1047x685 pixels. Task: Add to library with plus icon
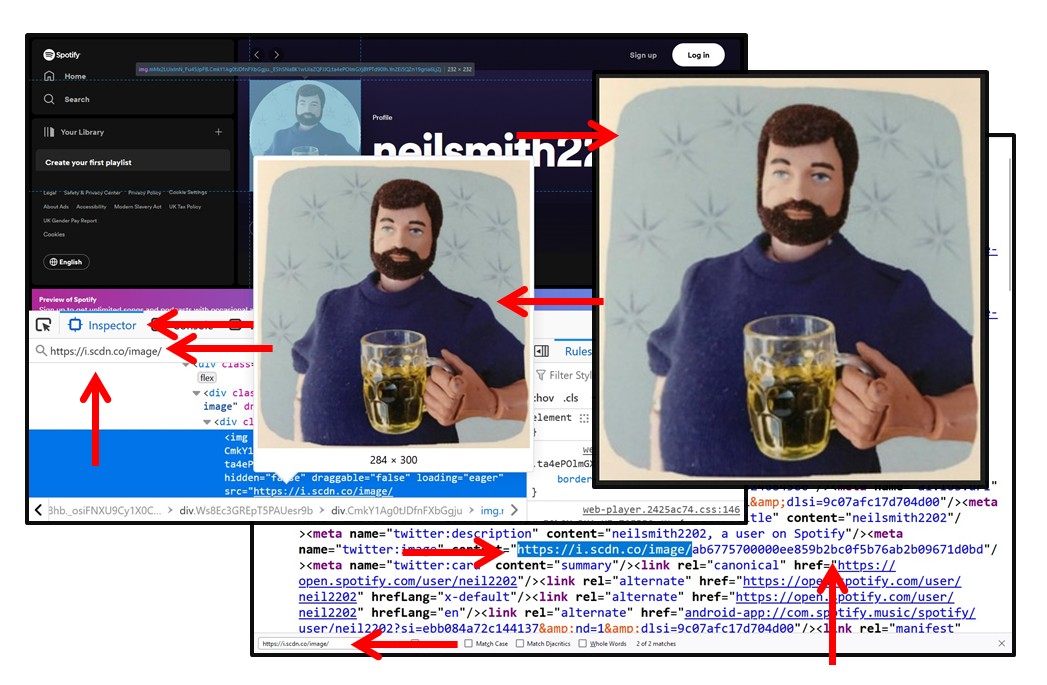click(x=218, y=132)
